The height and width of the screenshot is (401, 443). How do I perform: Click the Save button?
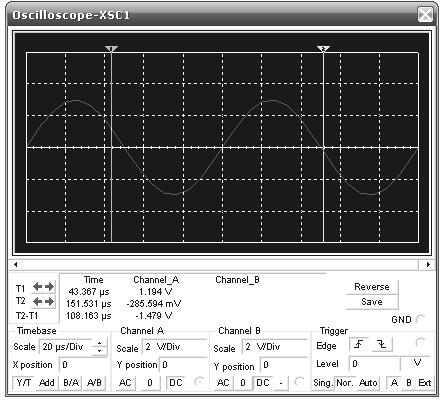point(372,302)
